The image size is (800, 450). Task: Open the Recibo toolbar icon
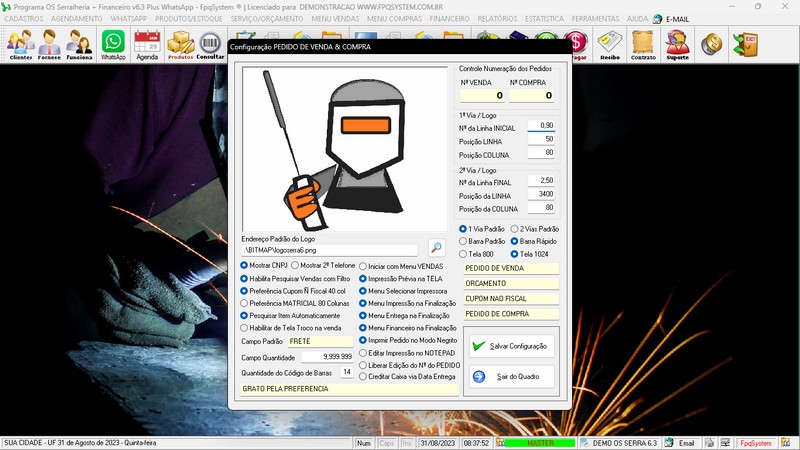610,45
